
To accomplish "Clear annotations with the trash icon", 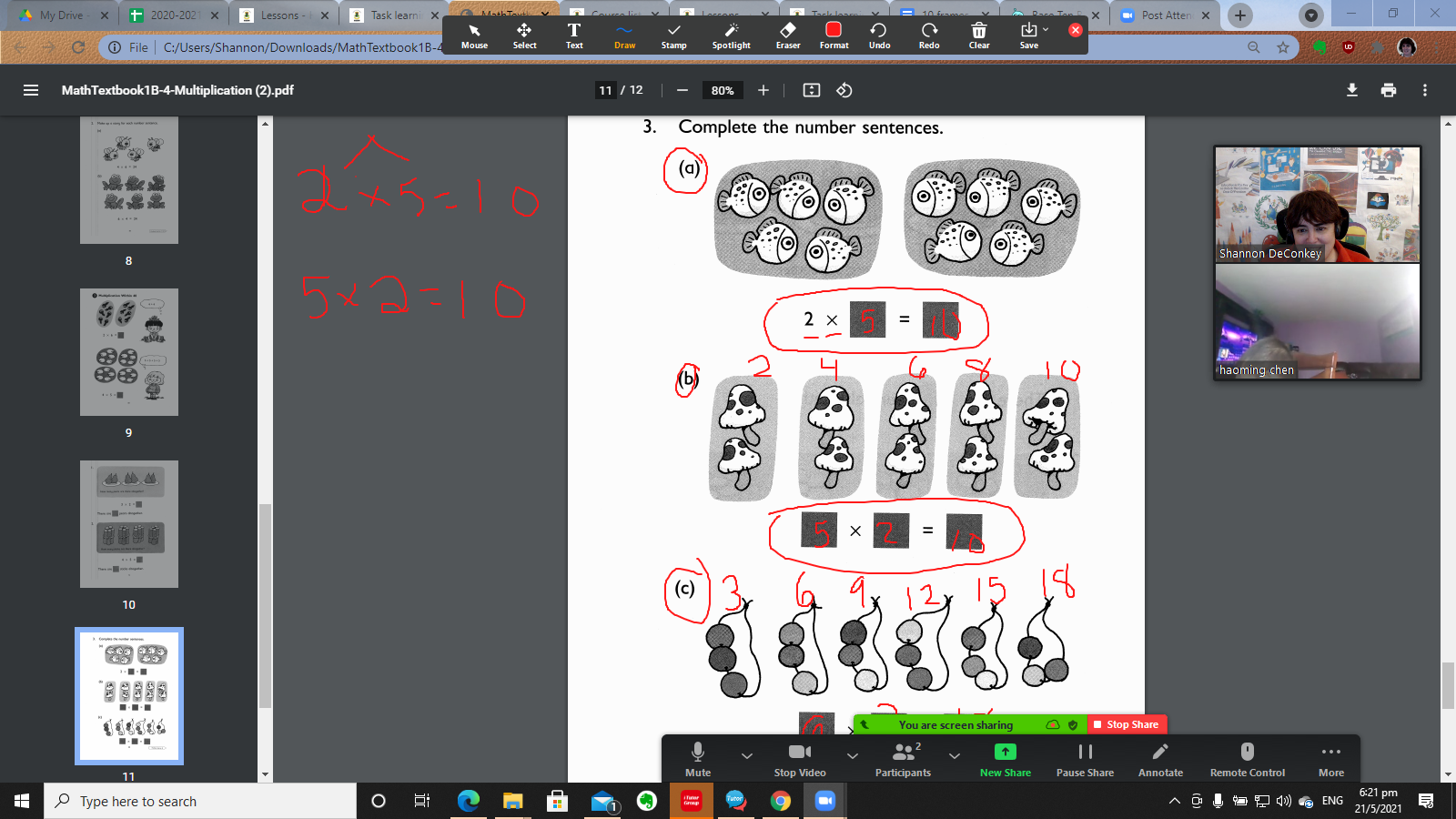I will coord(979,35).
